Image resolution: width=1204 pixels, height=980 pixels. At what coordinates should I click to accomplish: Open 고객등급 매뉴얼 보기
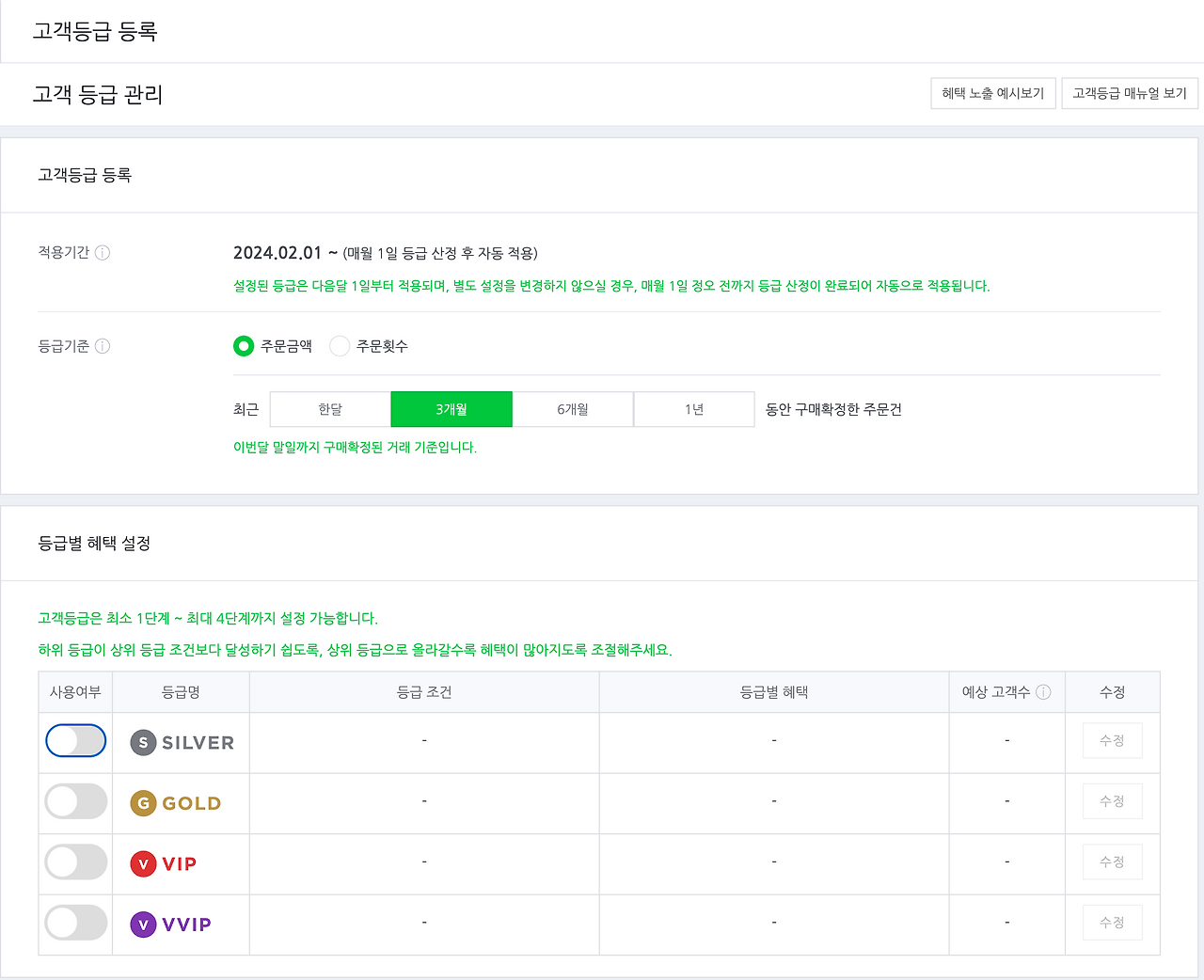[x=1130, y=93]
